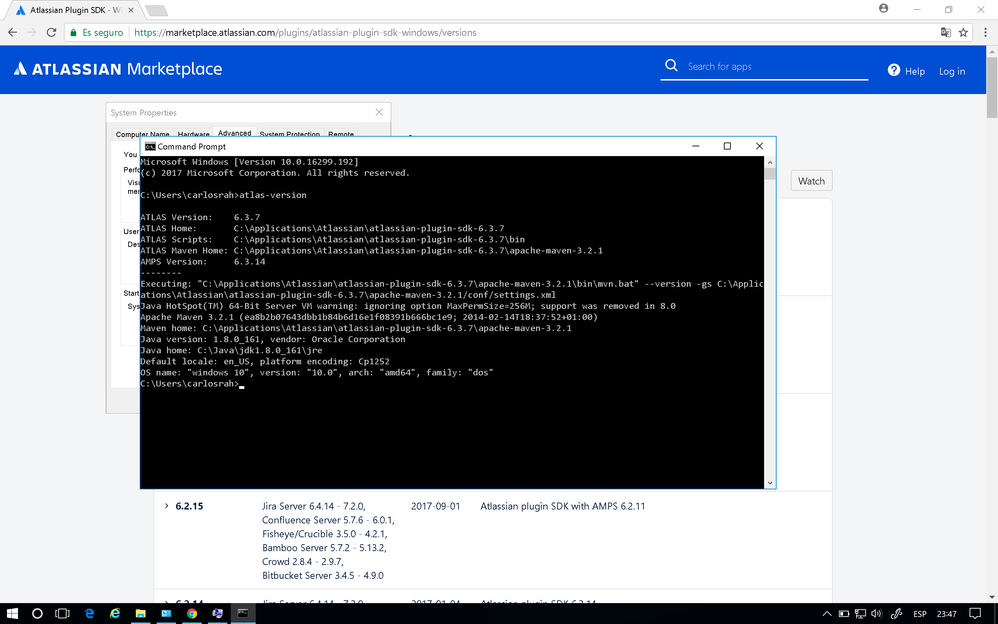Switch to Remote tab in System Properties

click(x=341, y=134)
